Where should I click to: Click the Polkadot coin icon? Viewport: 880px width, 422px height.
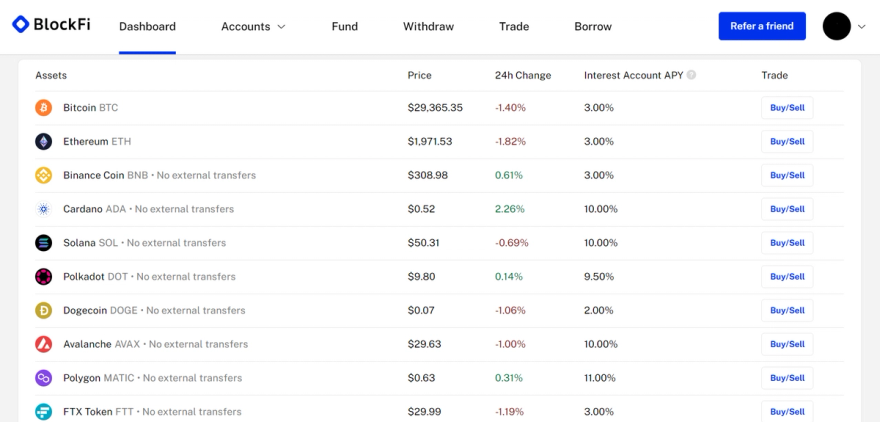pyautogui.click(x=44, y=277)
